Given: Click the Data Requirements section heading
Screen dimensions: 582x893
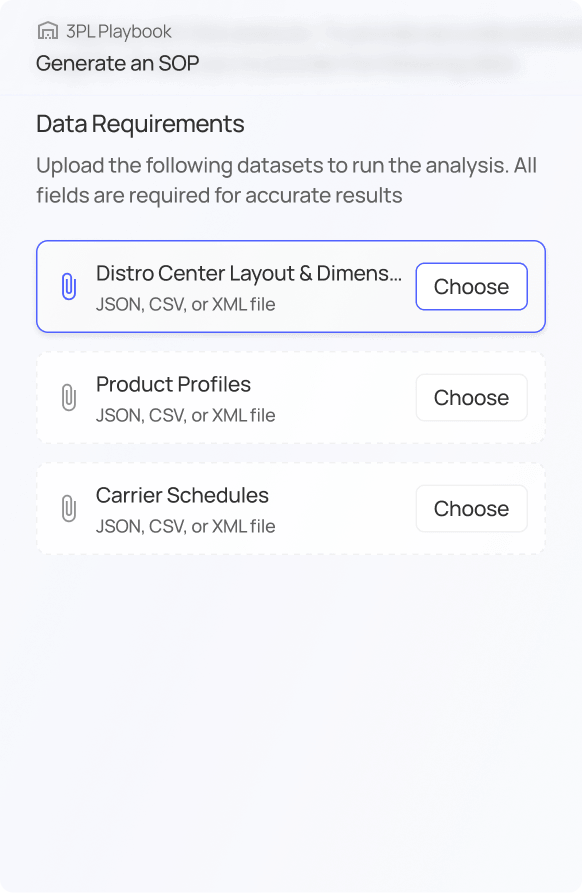Looking at the screenshot, I should click(x=140, y=123).
